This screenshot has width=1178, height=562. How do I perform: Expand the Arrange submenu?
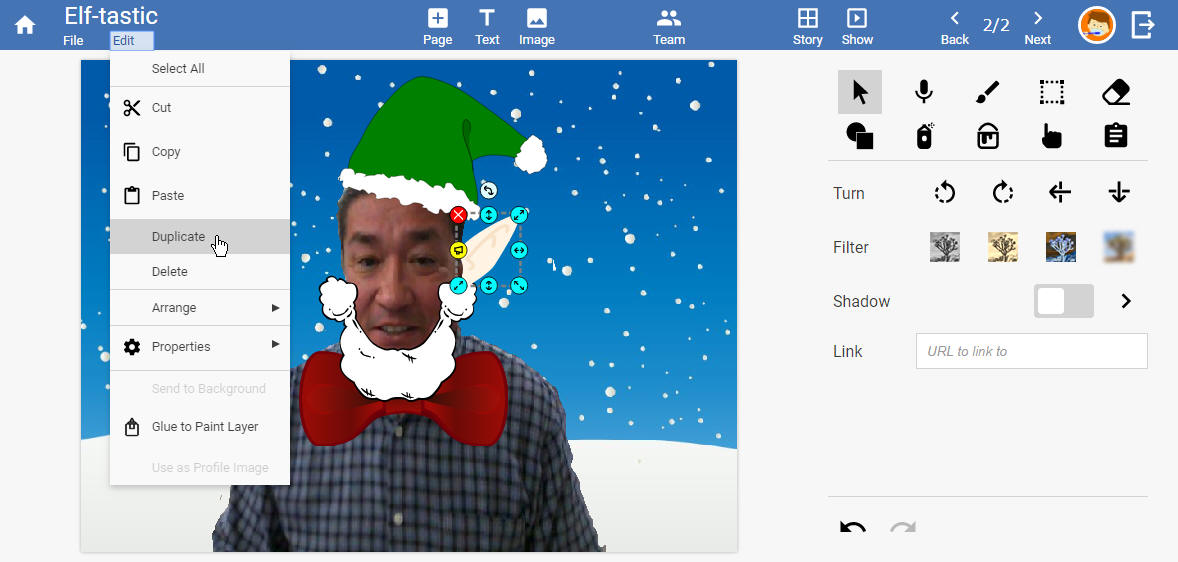pyautogui.click(x=200, y=307)
